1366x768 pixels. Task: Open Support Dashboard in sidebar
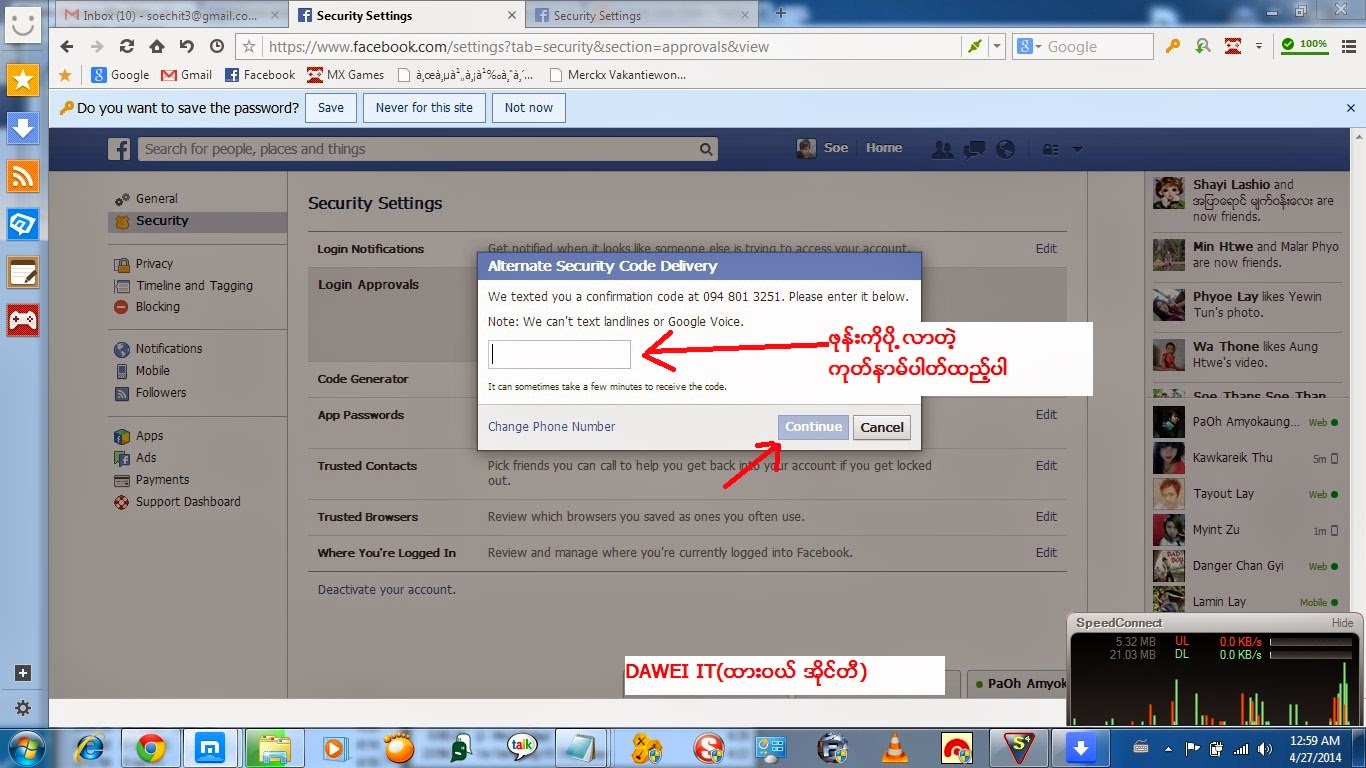click(x=188, y=501)
